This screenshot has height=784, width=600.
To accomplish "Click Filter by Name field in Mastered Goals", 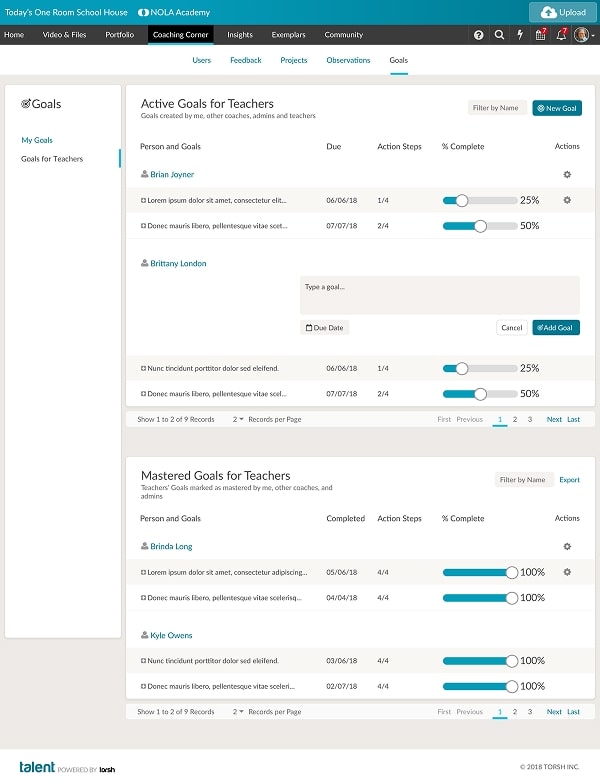I will 524,480.
